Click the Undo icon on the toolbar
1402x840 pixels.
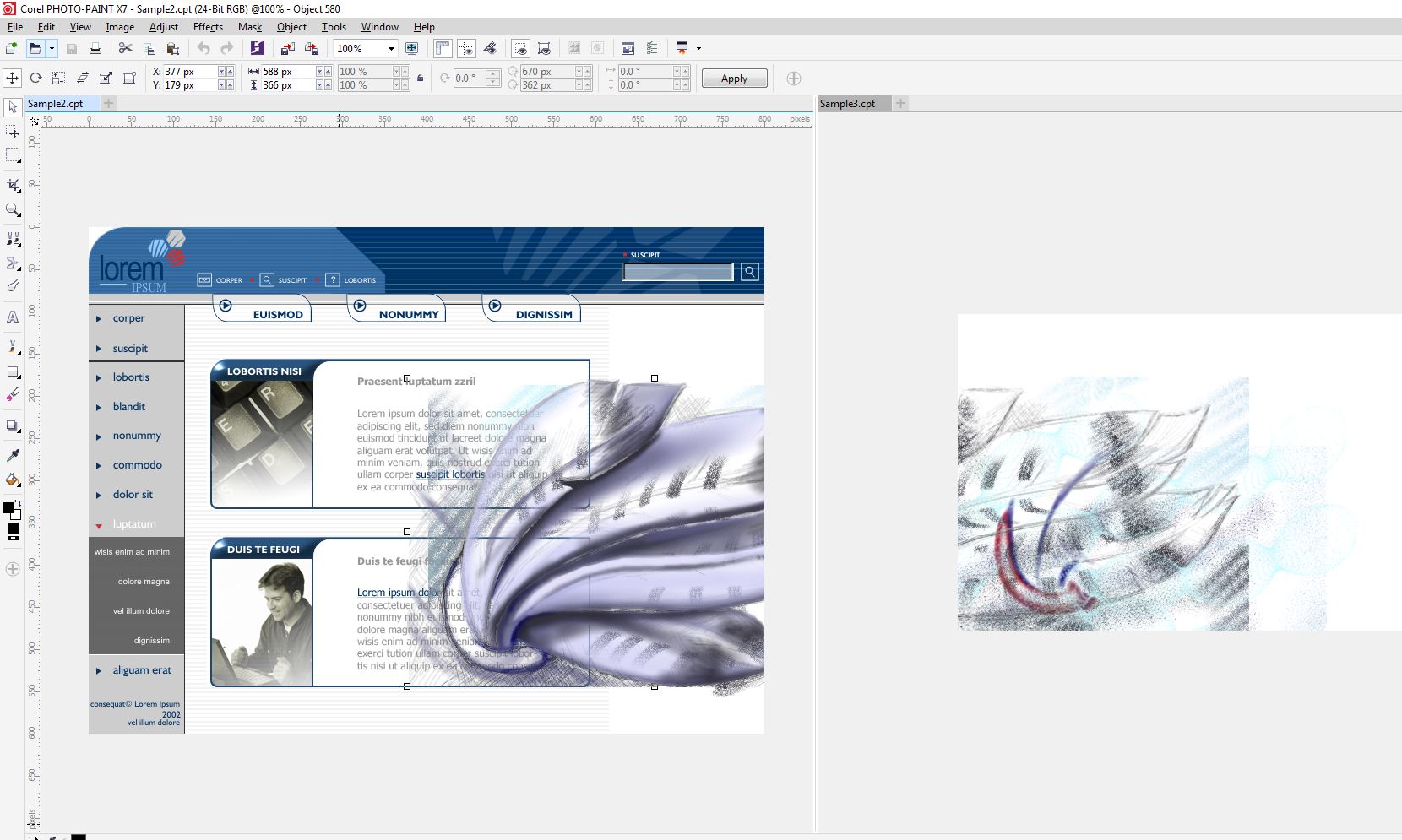pyautogui.click(x=202, y=48)
